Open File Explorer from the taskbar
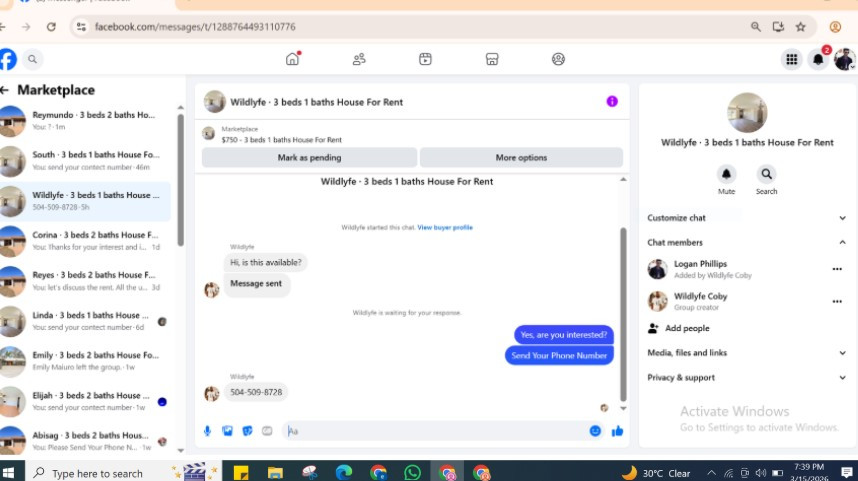The image size is (858, 481). click(275, 472)
